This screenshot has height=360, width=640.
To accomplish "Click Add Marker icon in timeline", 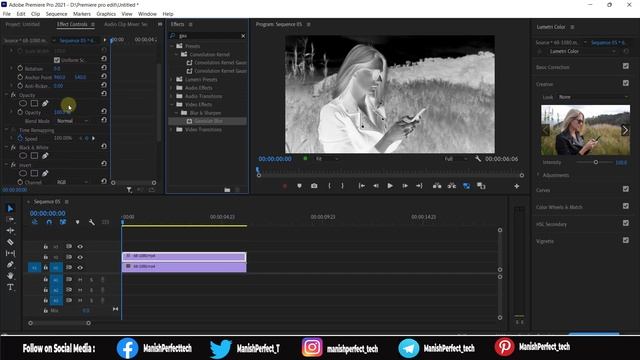I will 77,222.
